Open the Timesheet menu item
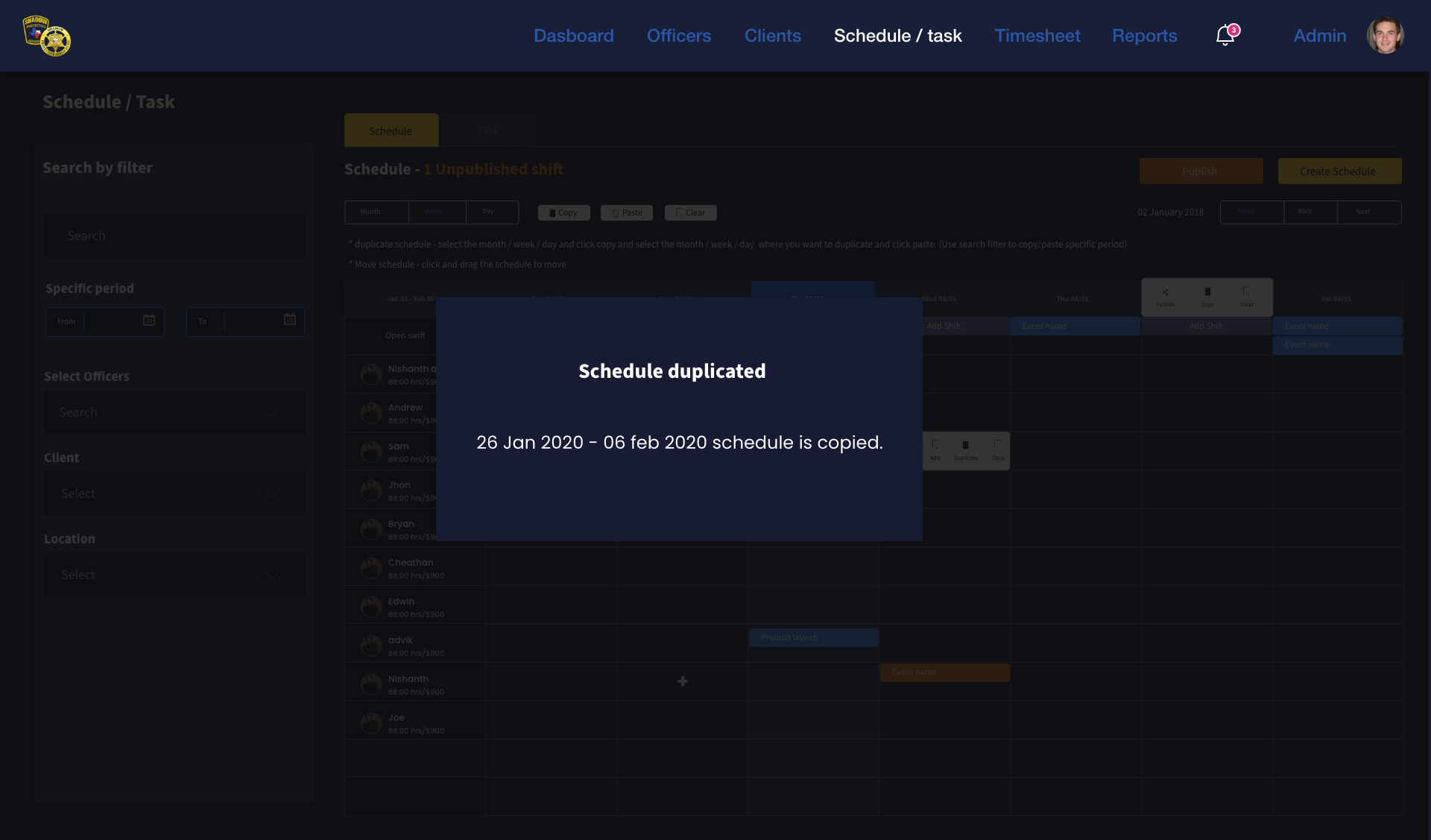This screenshot has width=1431, height=840. 1037,36
